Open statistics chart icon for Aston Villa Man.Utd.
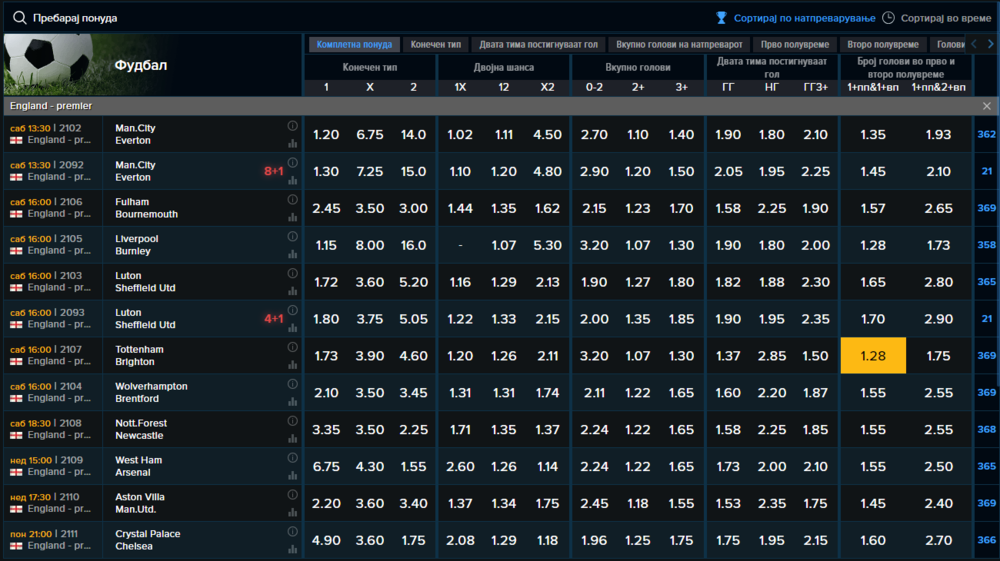The image size is (1000, 561). tap(292, 512)
